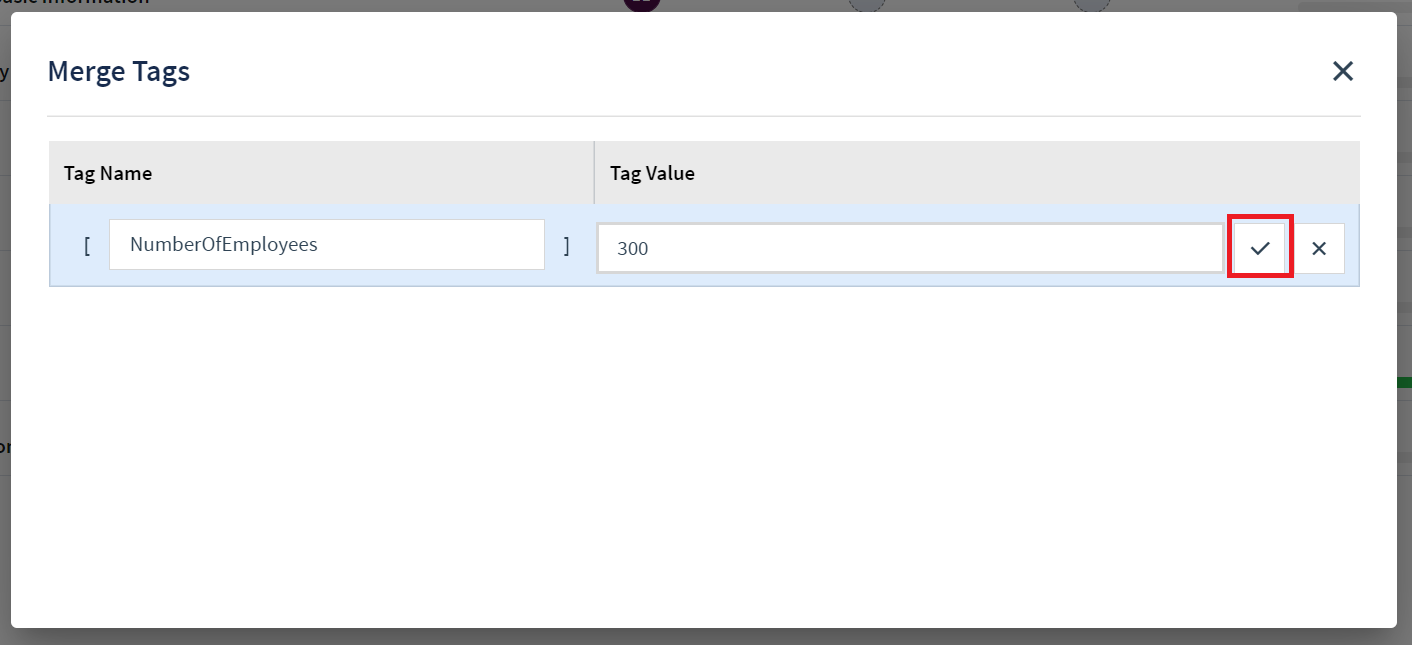Click the NumberOfEmployees name field

(326, 244)
